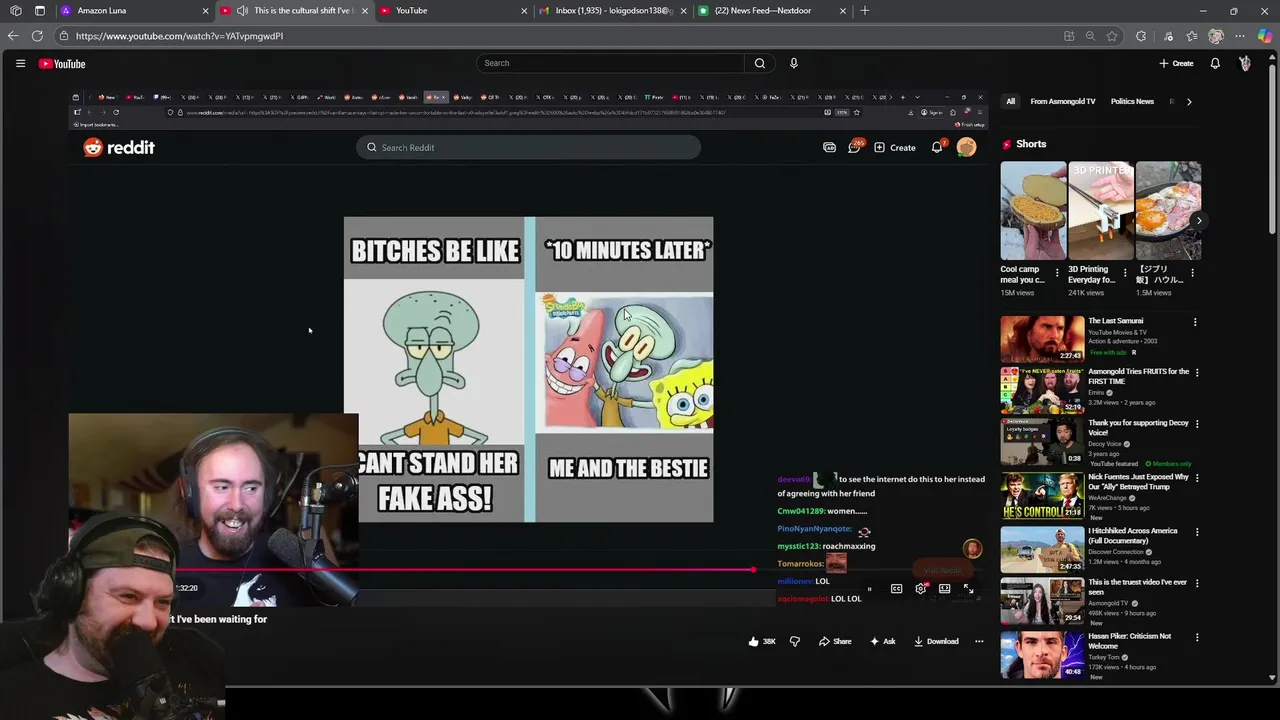Image resolution: width=1280 pixels, height=720 pixels.
Task: Open browser extensions puzzle icon
Action: click(1141, 36)
